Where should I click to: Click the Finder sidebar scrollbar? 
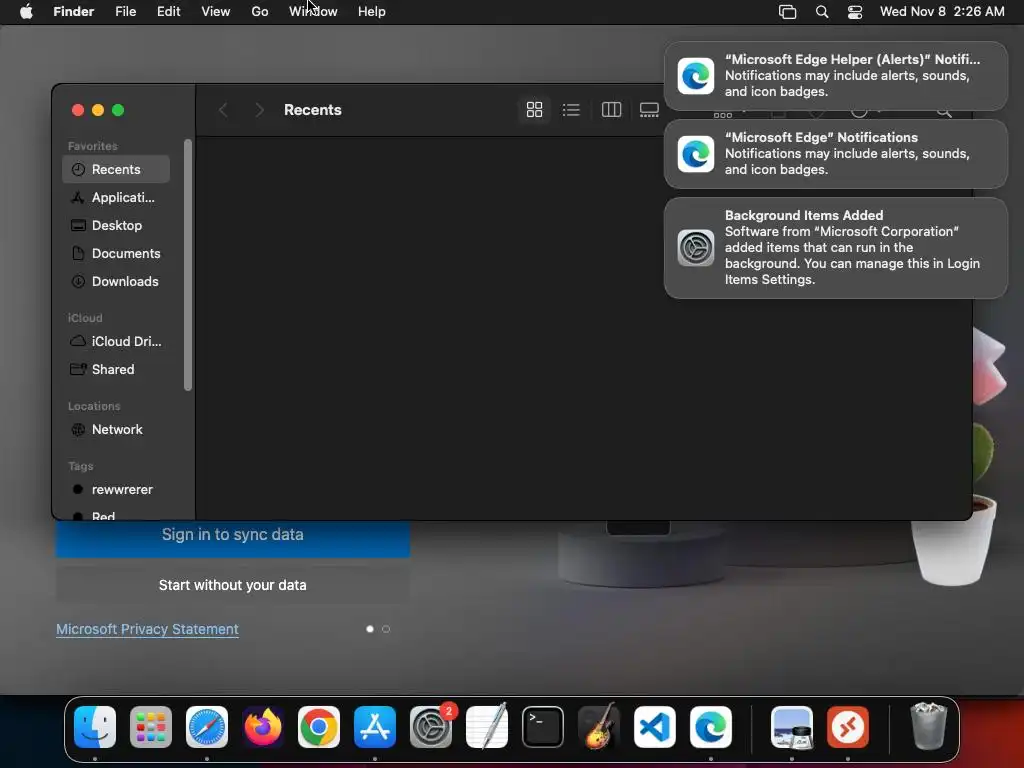188,265
